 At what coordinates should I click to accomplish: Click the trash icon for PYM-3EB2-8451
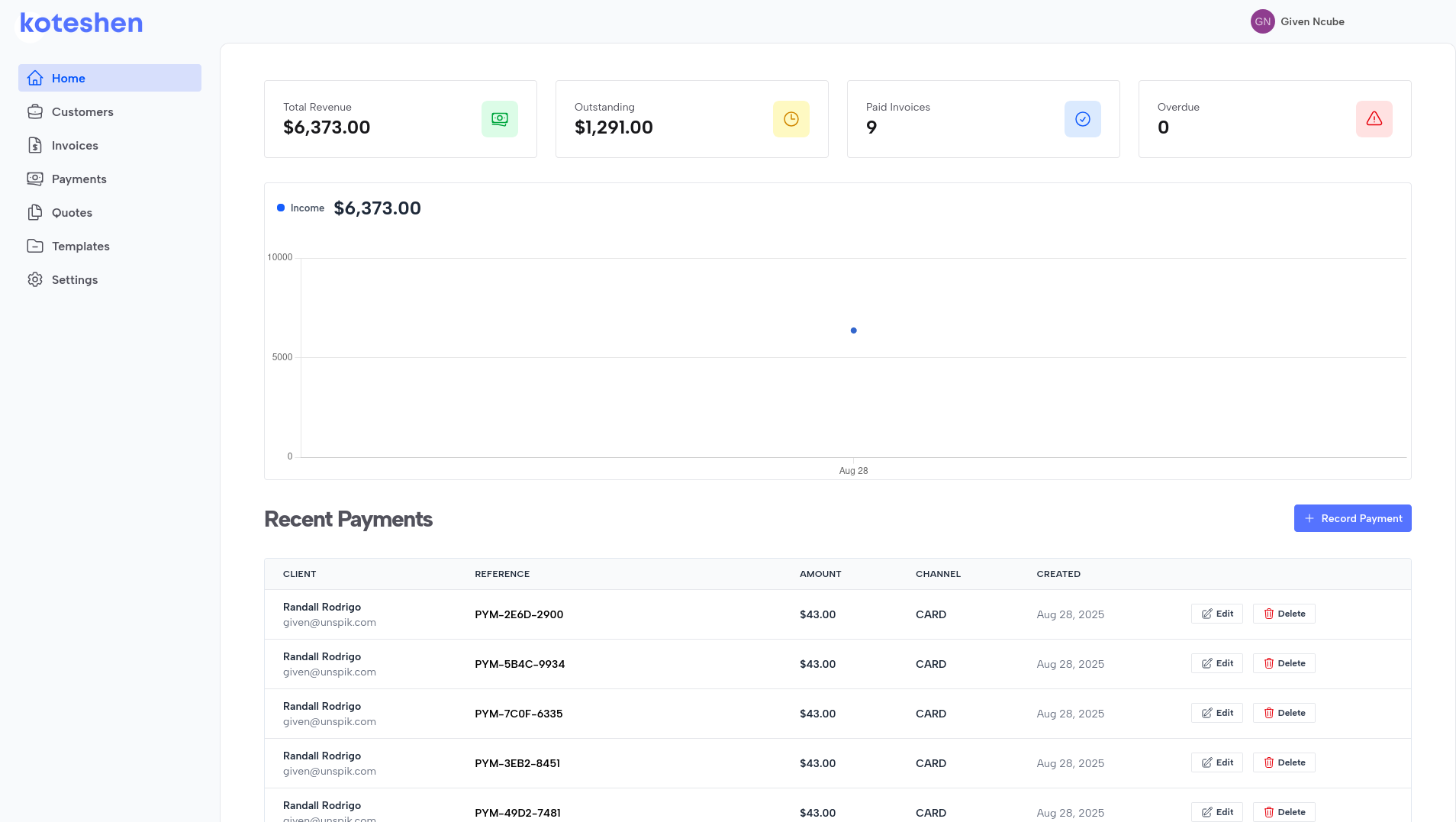point(1269,762)
